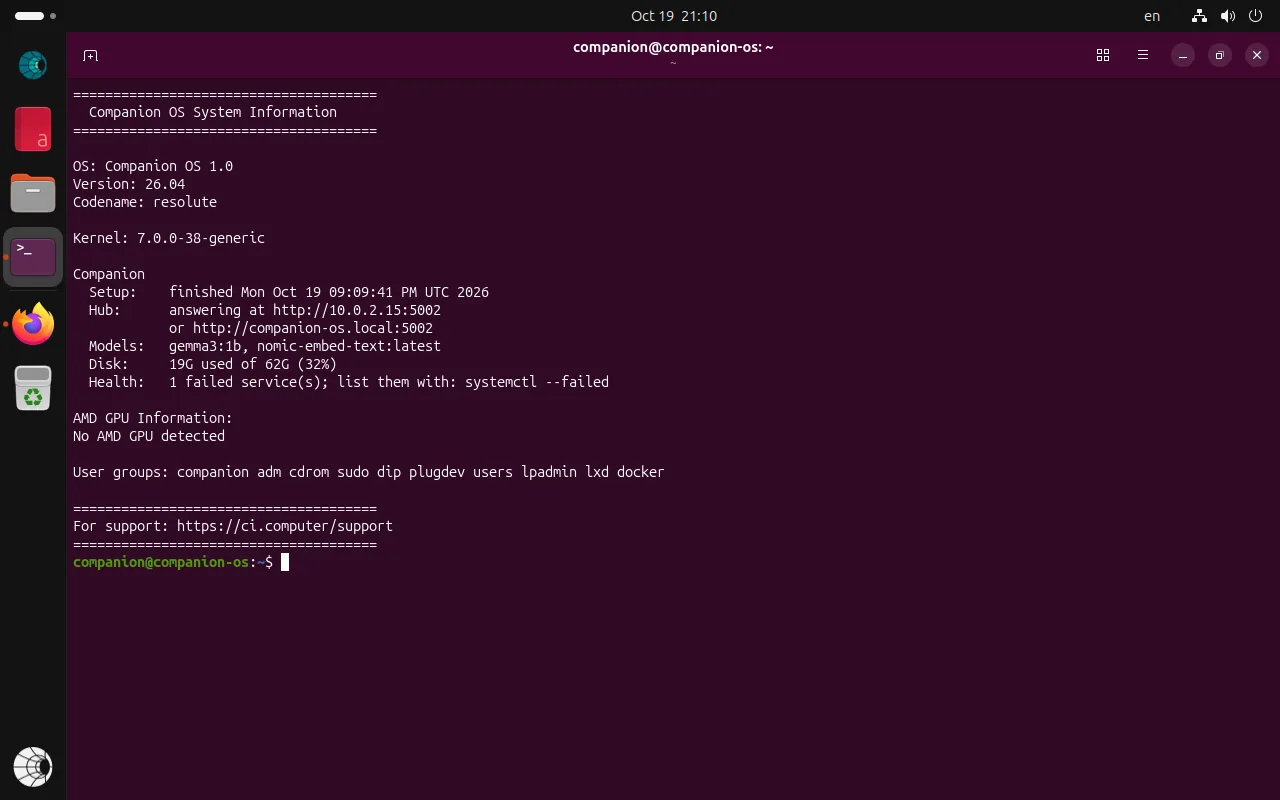Open the terminal hamburger menu
1280x800 pixels.
tap(1143, 56)
